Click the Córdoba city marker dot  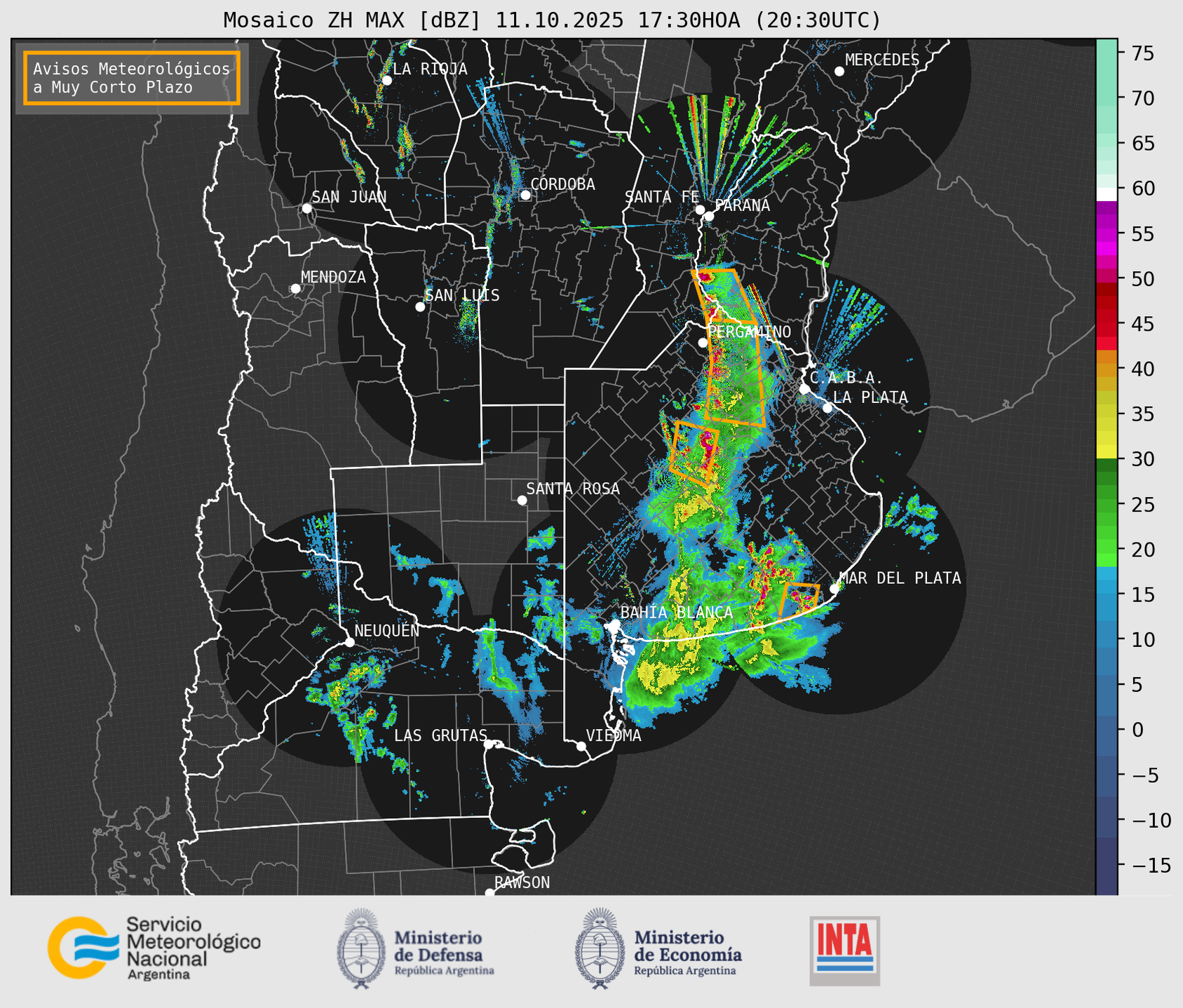tap(525, 195)
